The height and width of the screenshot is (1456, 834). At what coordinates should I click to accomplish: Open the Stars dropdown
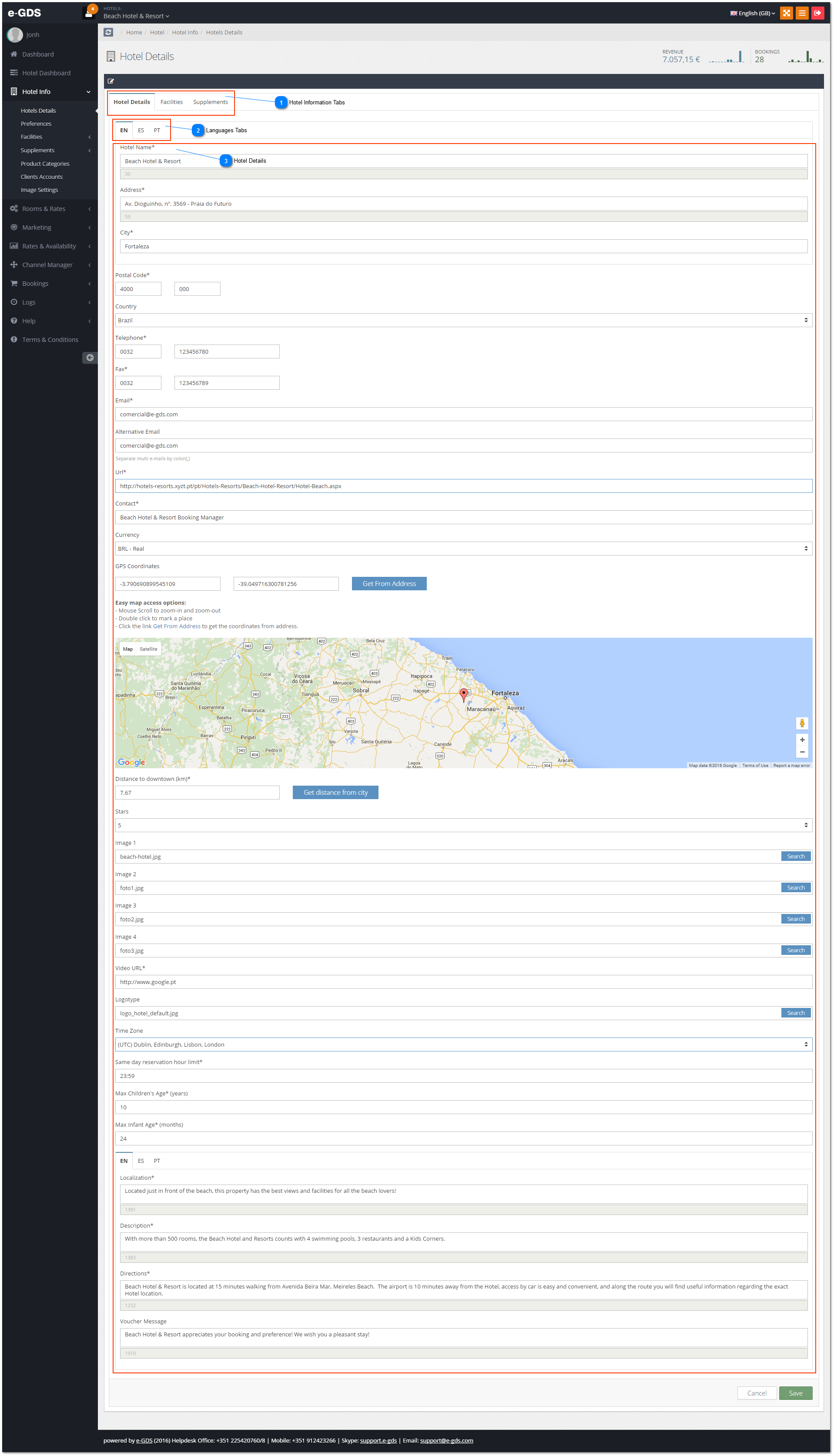pos(463,825)
